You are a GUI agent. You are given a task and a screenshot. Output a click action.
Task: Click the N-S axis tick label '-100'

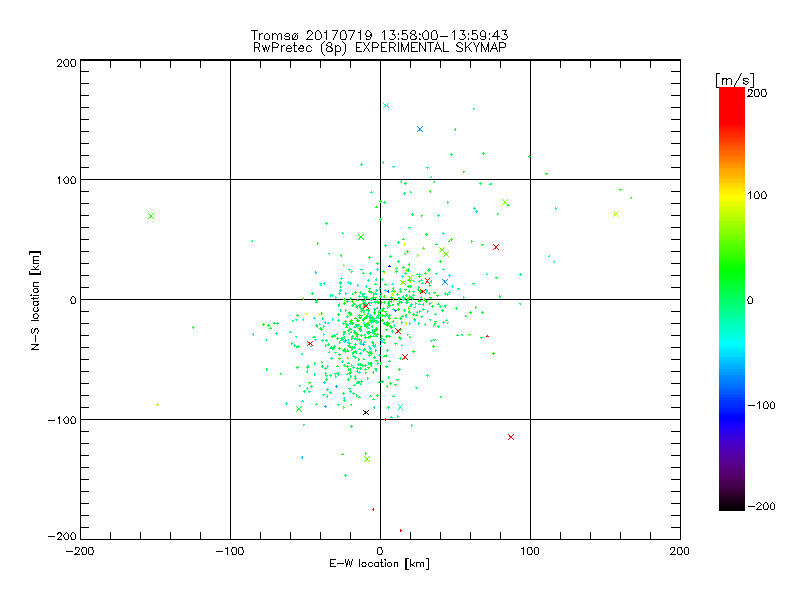[62, 420]
